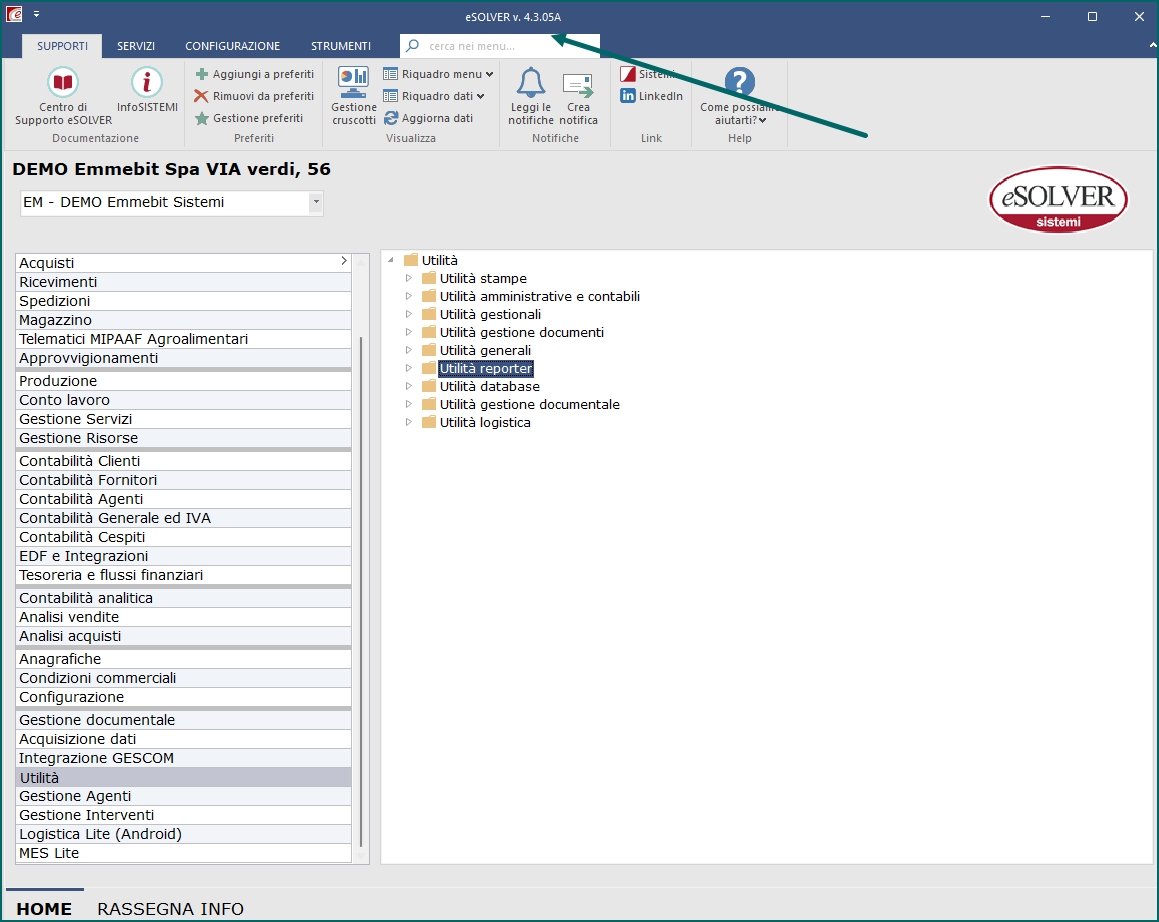Select Utilità database folder icon

click(429, 386)
